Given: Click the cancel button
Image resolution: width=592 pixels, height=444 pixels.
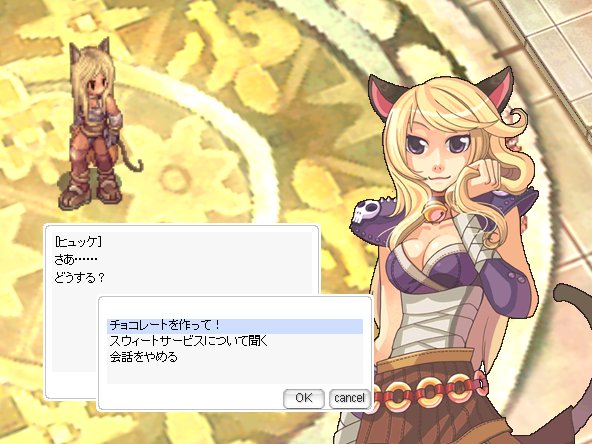Looking at the screenshot, I should click(x=349, y=398).
